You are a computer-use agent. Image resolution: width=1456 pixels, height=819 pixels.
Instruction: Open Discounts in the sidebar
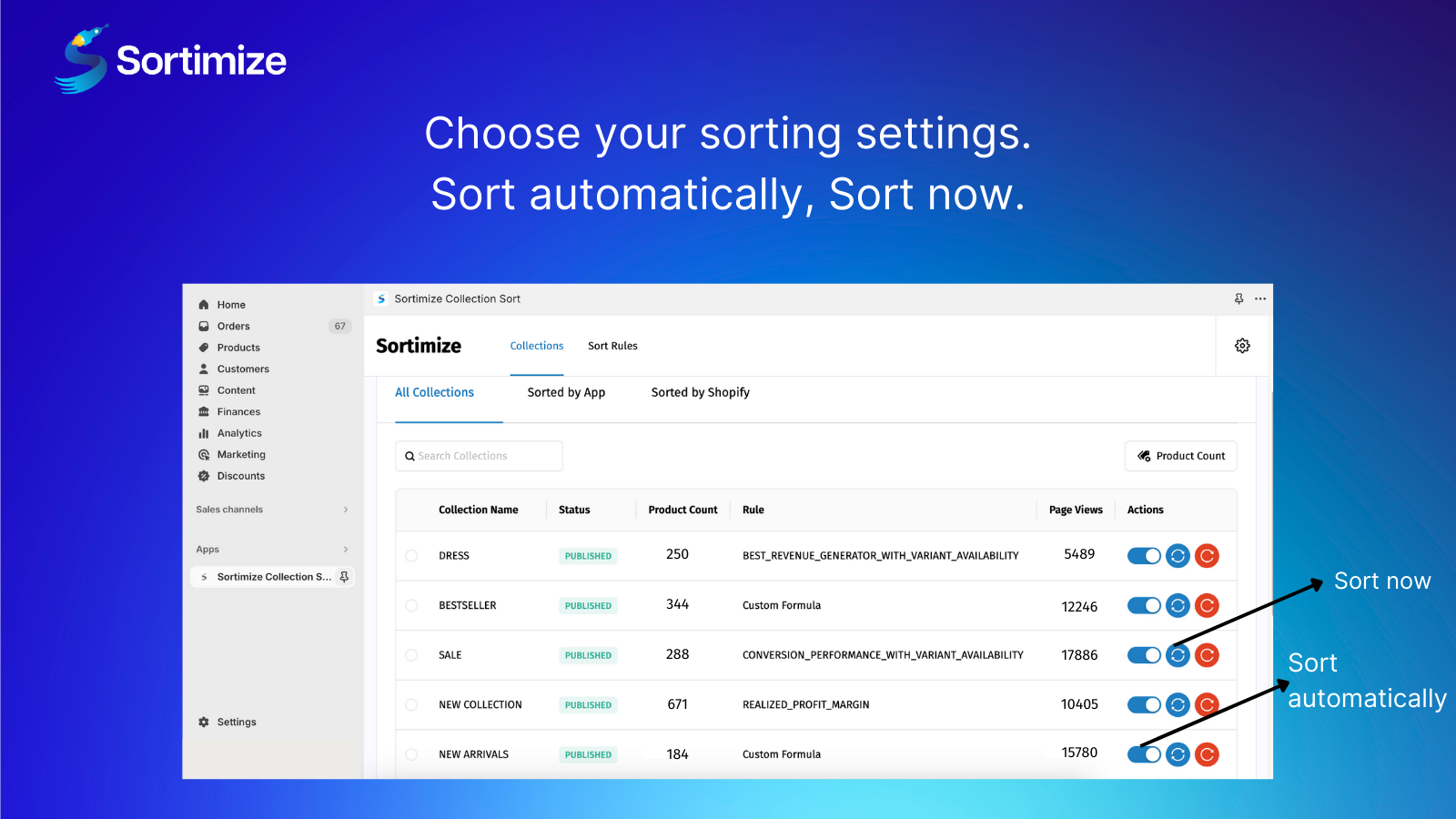[x=242, y=475]
